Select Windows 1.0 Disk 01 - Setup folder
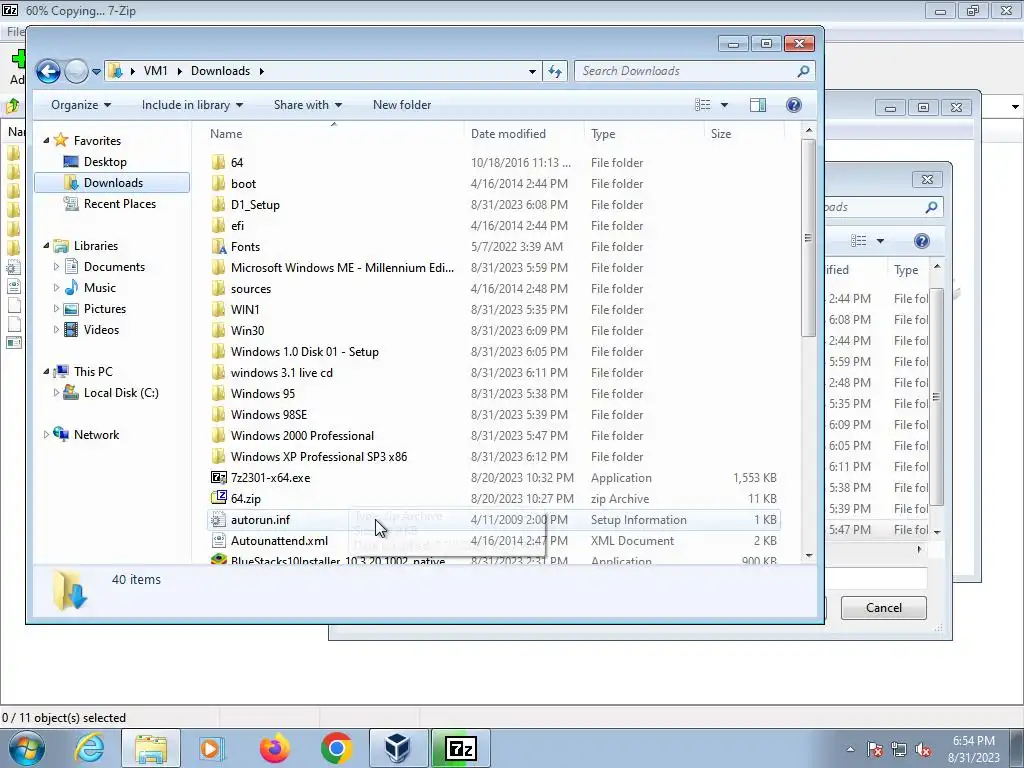The height and width of the screenshot is (768, 1024). [304, 351]
